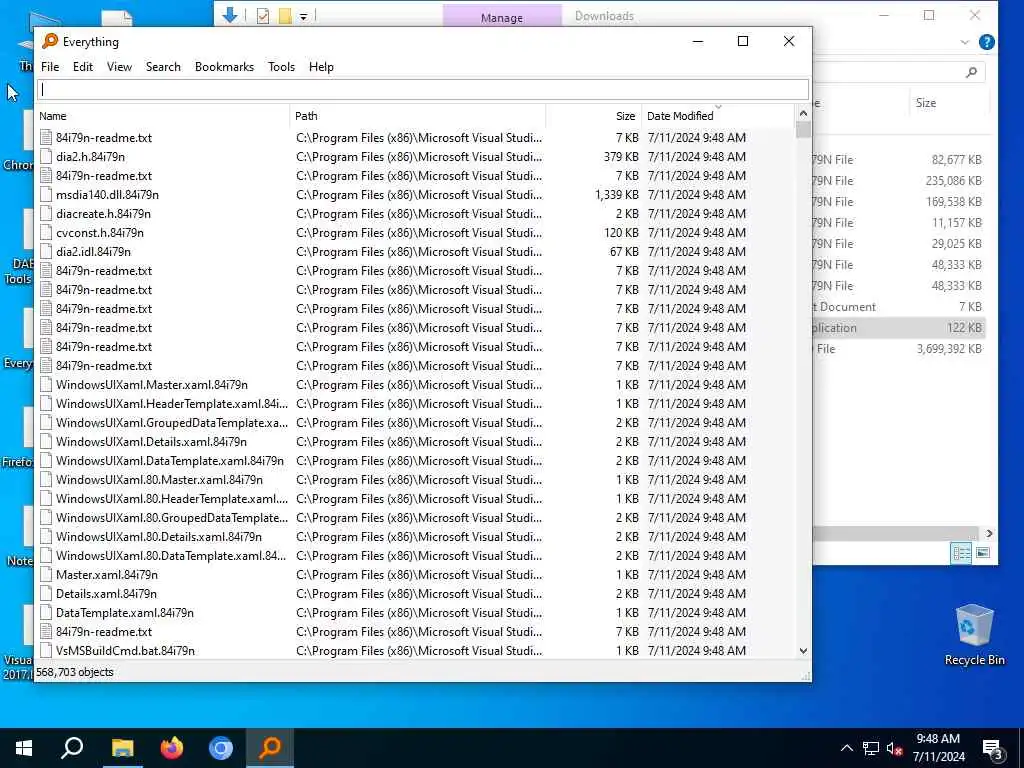
Task: Click file icon of VsMSBuildCmd.bat.84i79n
Action: (46, 650)
